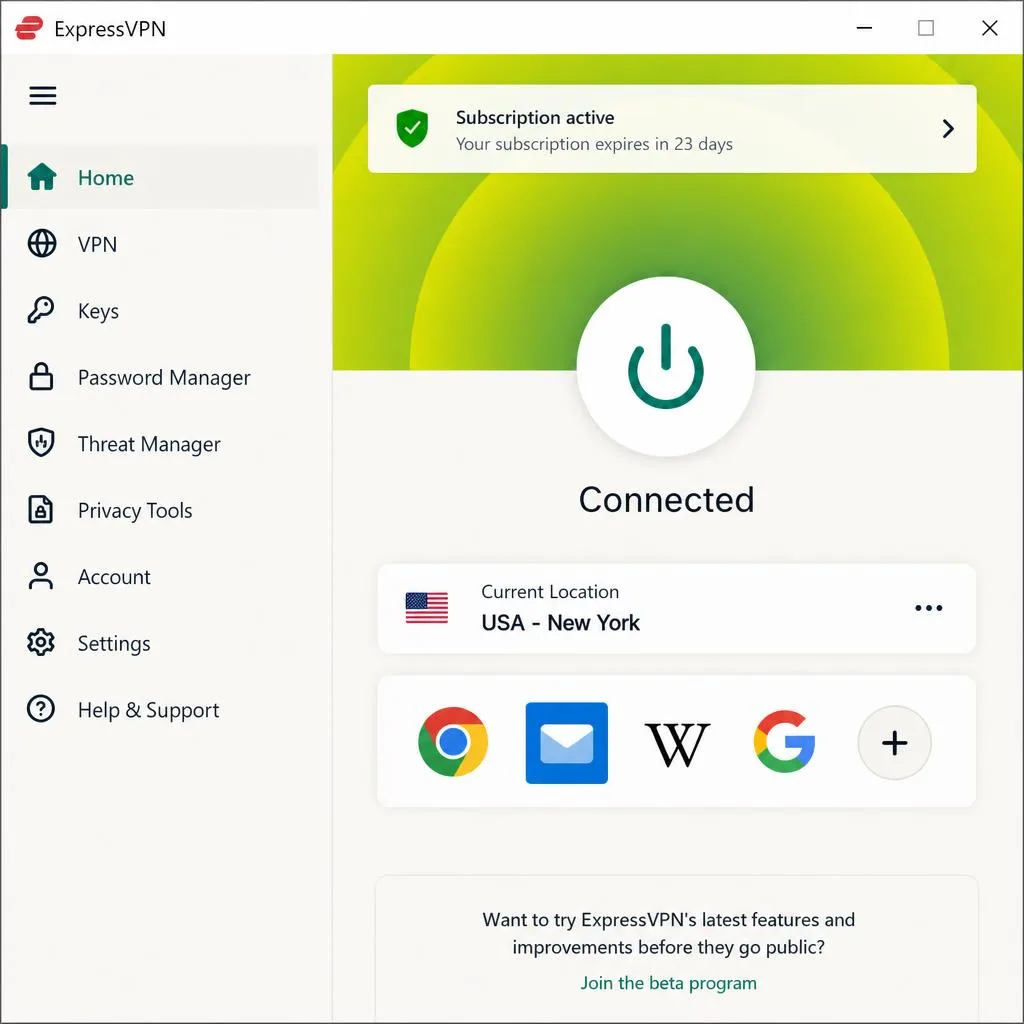Open the Mail envelope shortcut
The height and width of the screenshot is (1024, 1024).
tap(566, 743)
